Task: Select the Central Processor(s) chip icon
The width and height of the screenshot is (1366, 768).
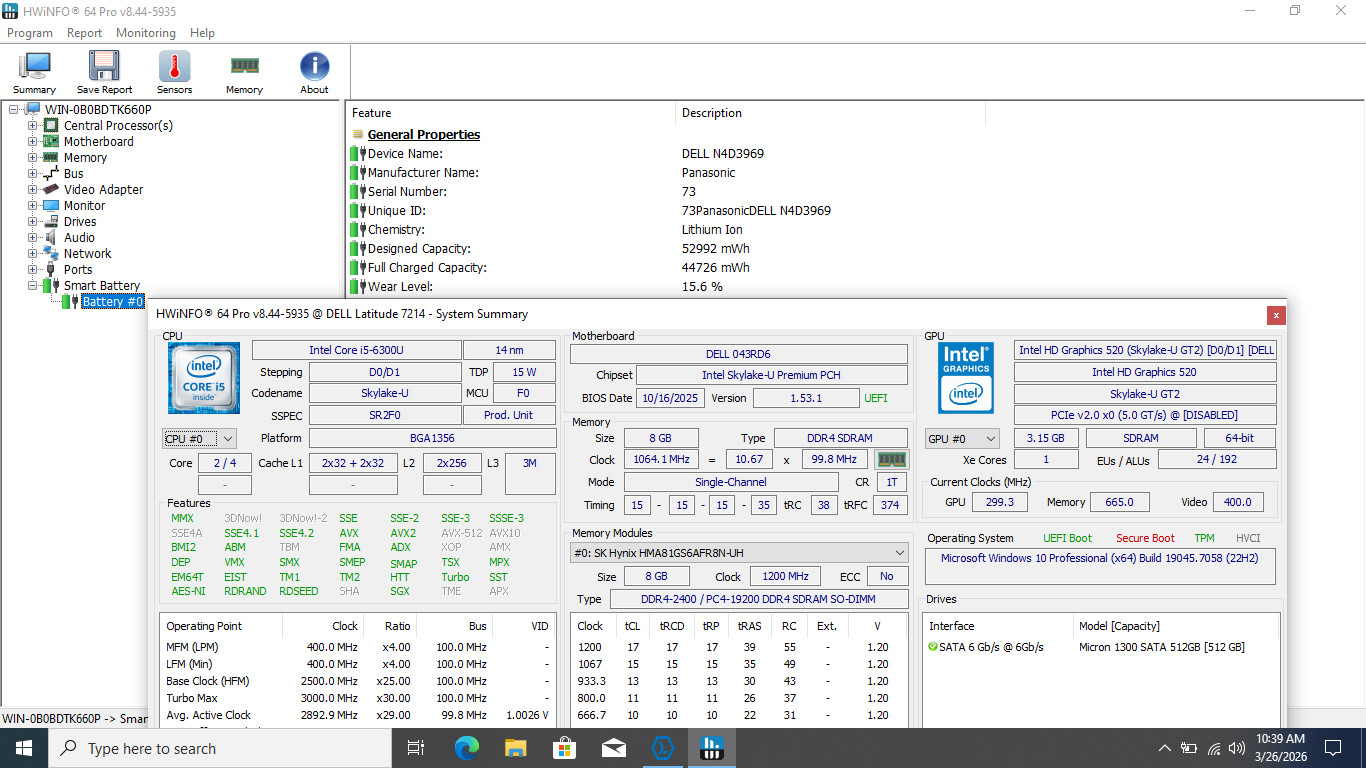Action: pos(51,126)
